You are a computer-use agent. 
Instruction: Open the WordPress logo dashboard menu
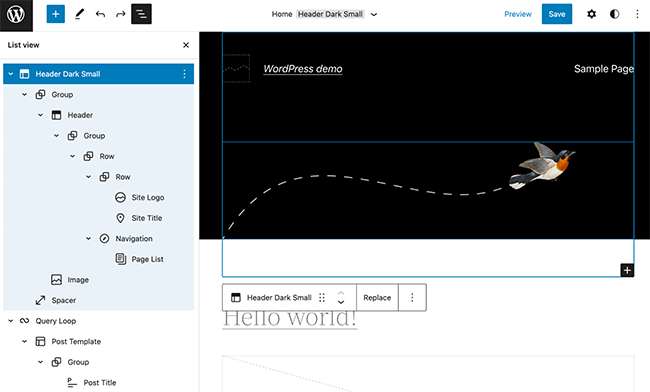tap(16, 15)
